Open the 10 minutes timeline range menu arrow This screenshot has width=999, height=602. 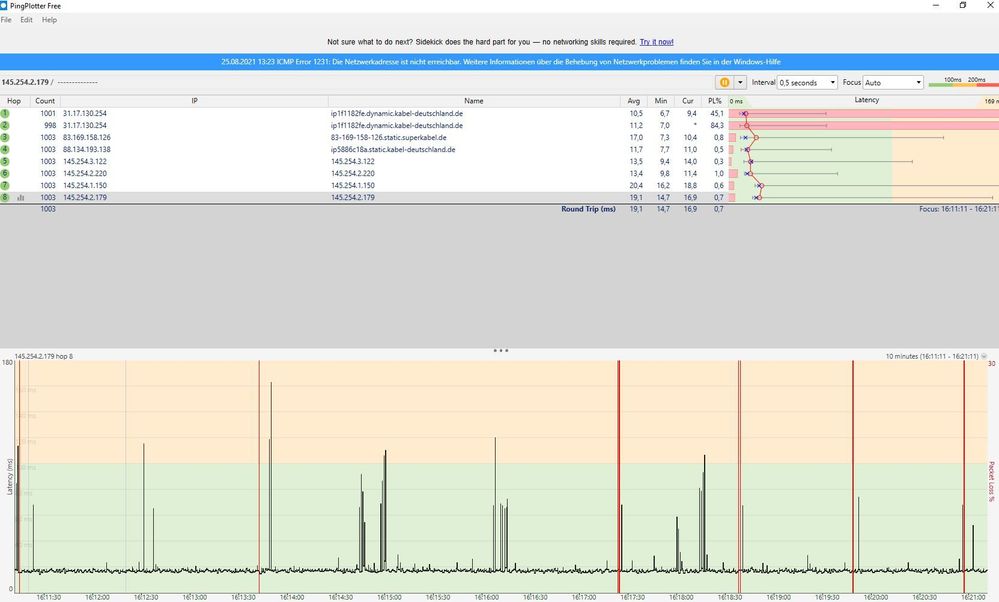tap(984, 356)
